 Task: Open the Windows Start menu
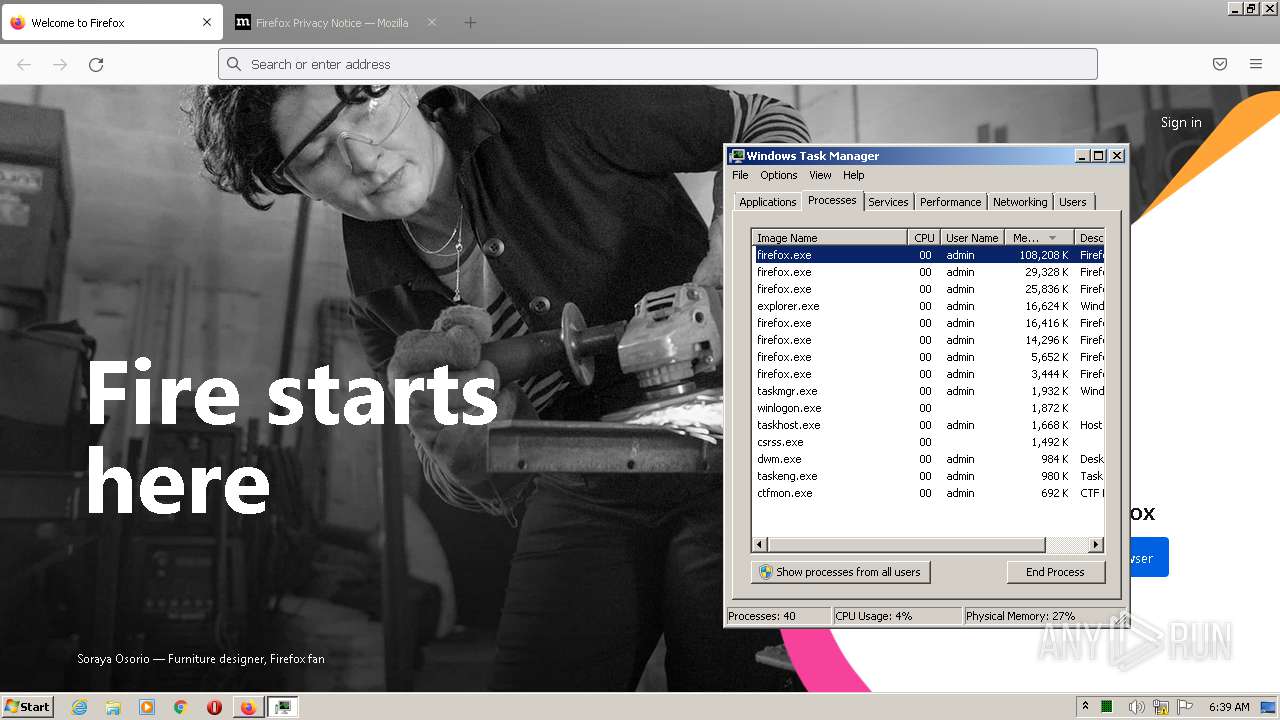[27, 707]
